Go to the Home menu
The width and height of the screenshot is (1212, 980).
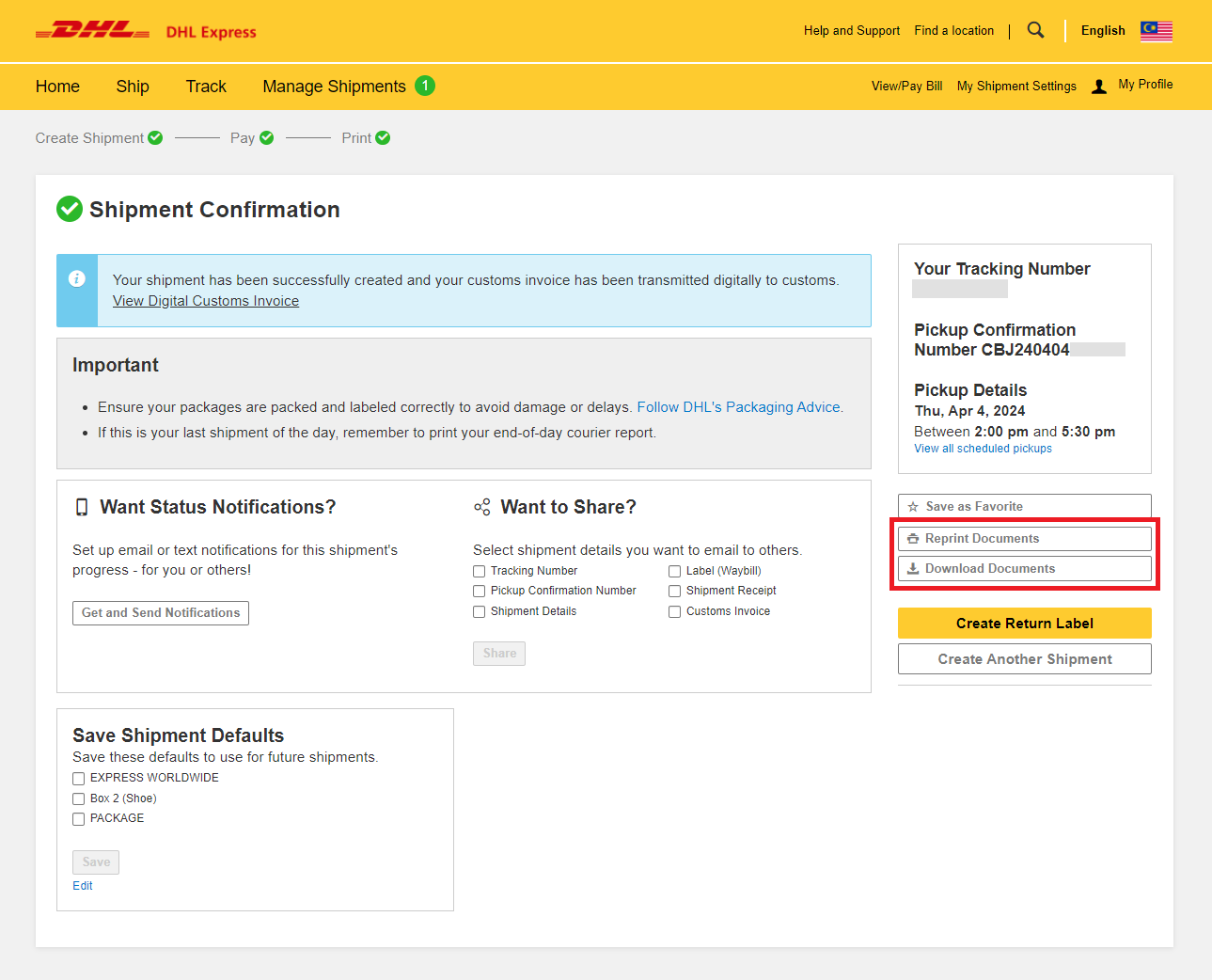tap(57, 87)
